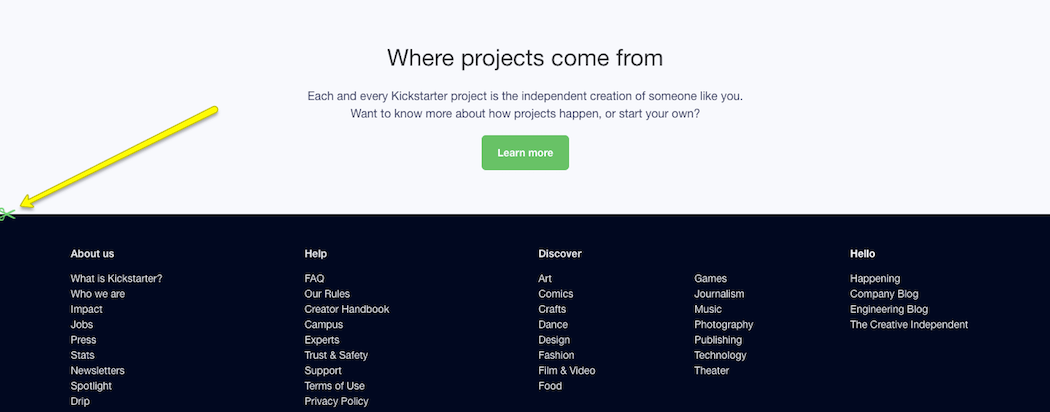Browse Photography projects
Screen dimensions: 1050x412
tap(724, 325)
